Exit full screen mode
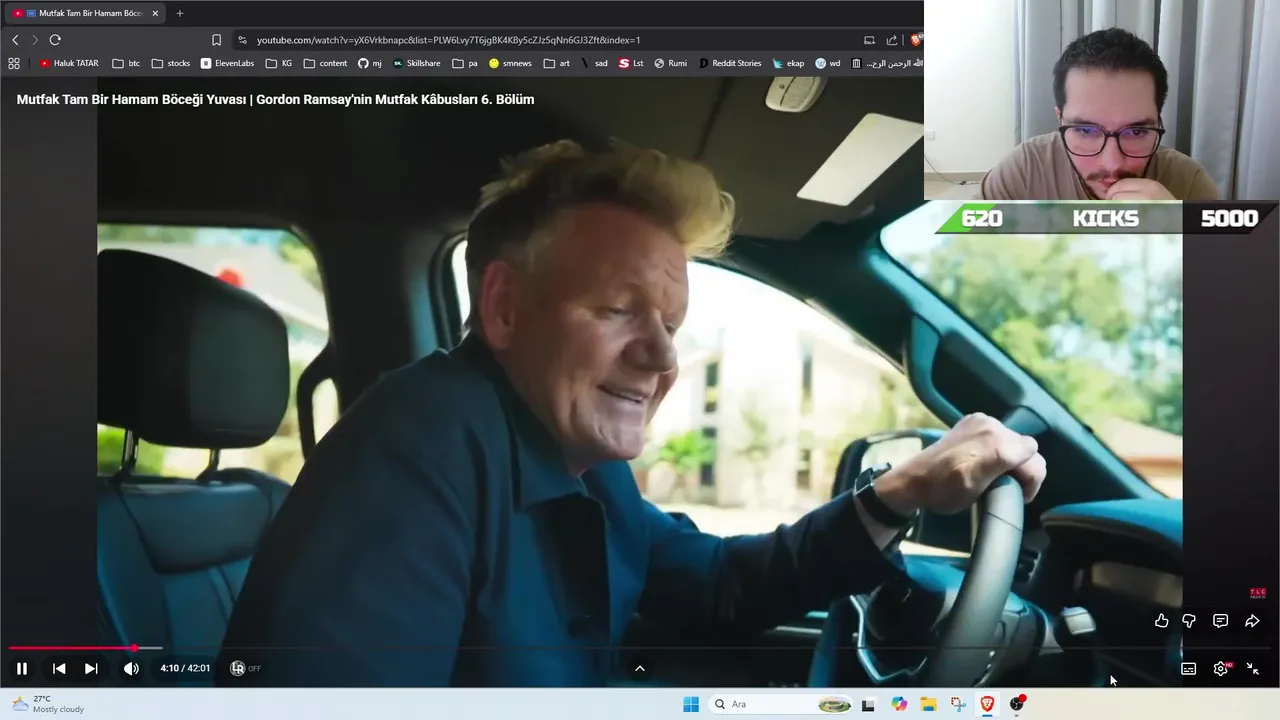 click(1252, 669)
